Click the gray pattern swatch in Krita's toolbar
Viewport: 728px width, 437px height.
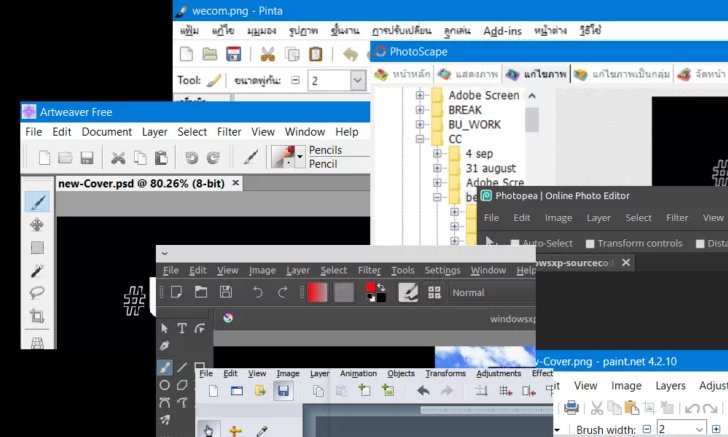click(344, 293)
